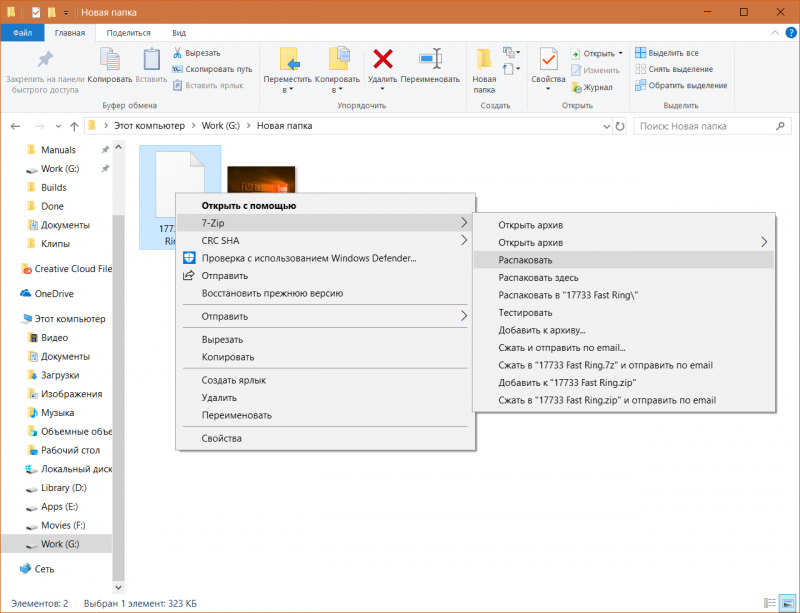Select Клипы folder in the navigation pane
This screenshot has width=800, height=613.
55,243
